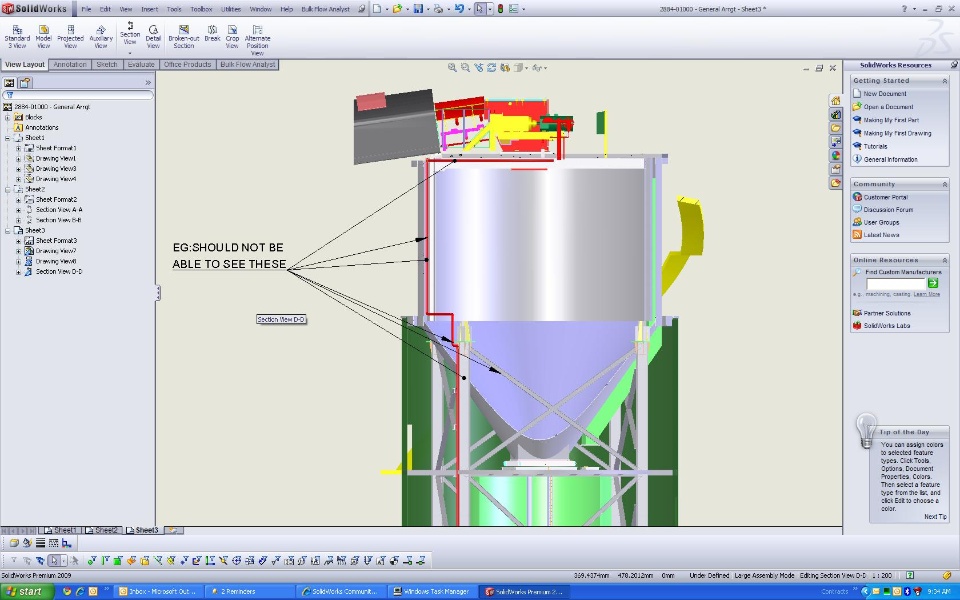960x600 pixels.
Task: Apply the Break view tool
Action: 212,34
